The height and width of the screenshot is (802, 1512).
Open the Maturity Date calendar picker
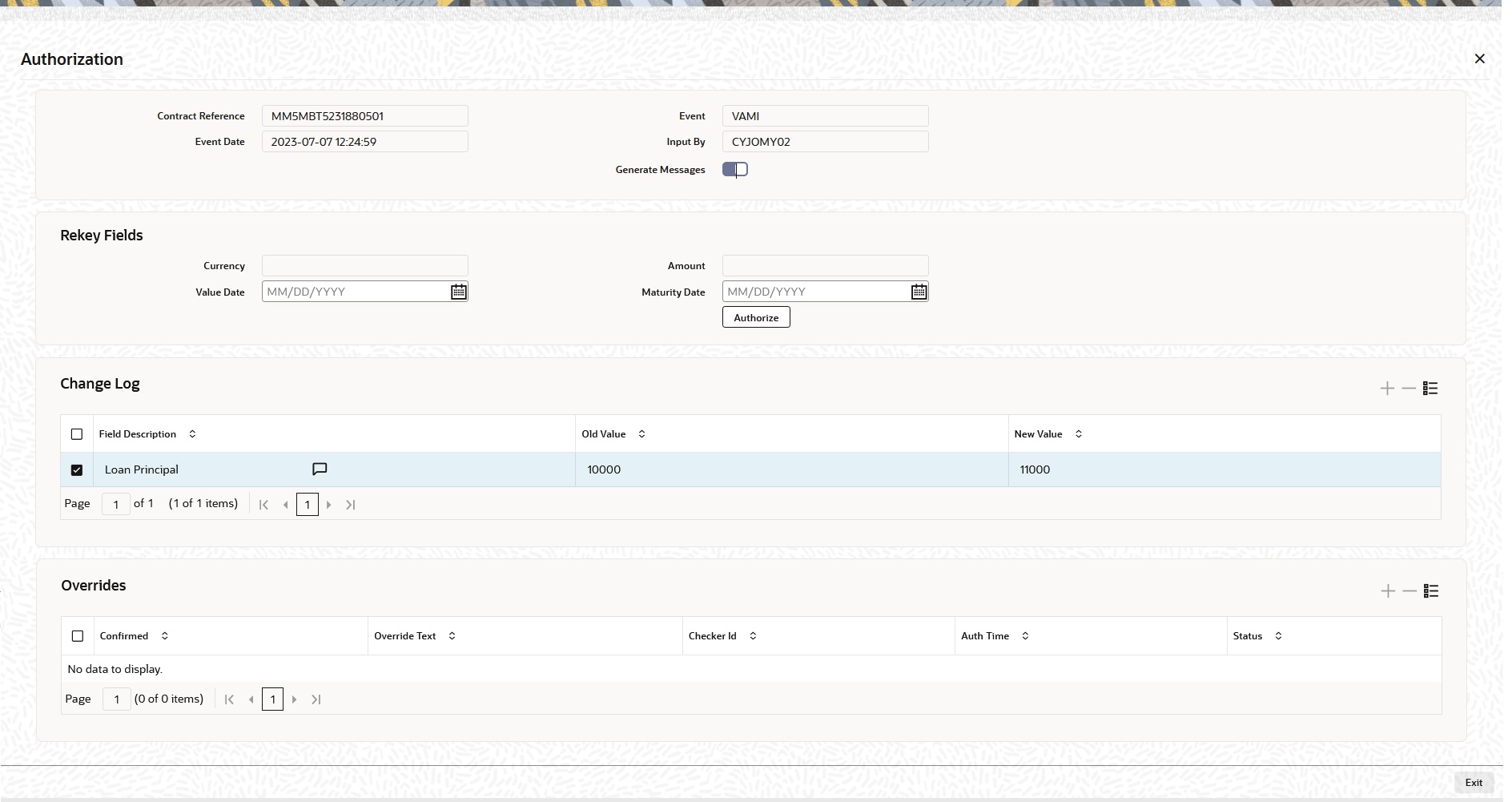pos(919,292)
